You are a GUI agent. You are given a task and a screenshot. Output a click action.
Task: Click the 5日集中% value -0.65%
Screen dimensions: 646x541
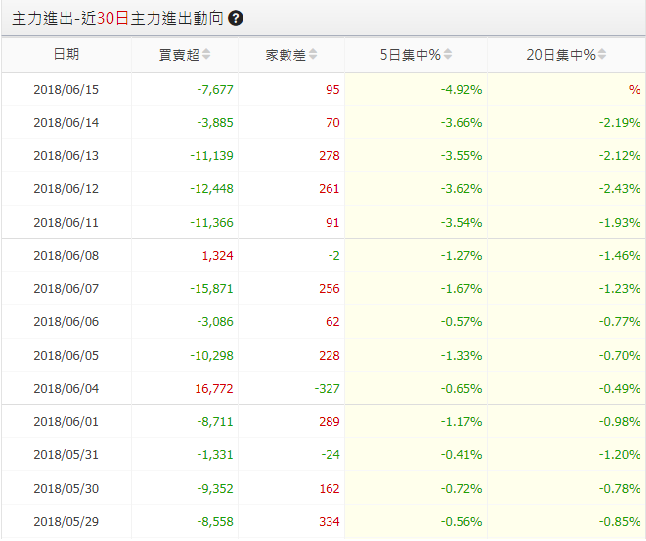coord(461,388)
